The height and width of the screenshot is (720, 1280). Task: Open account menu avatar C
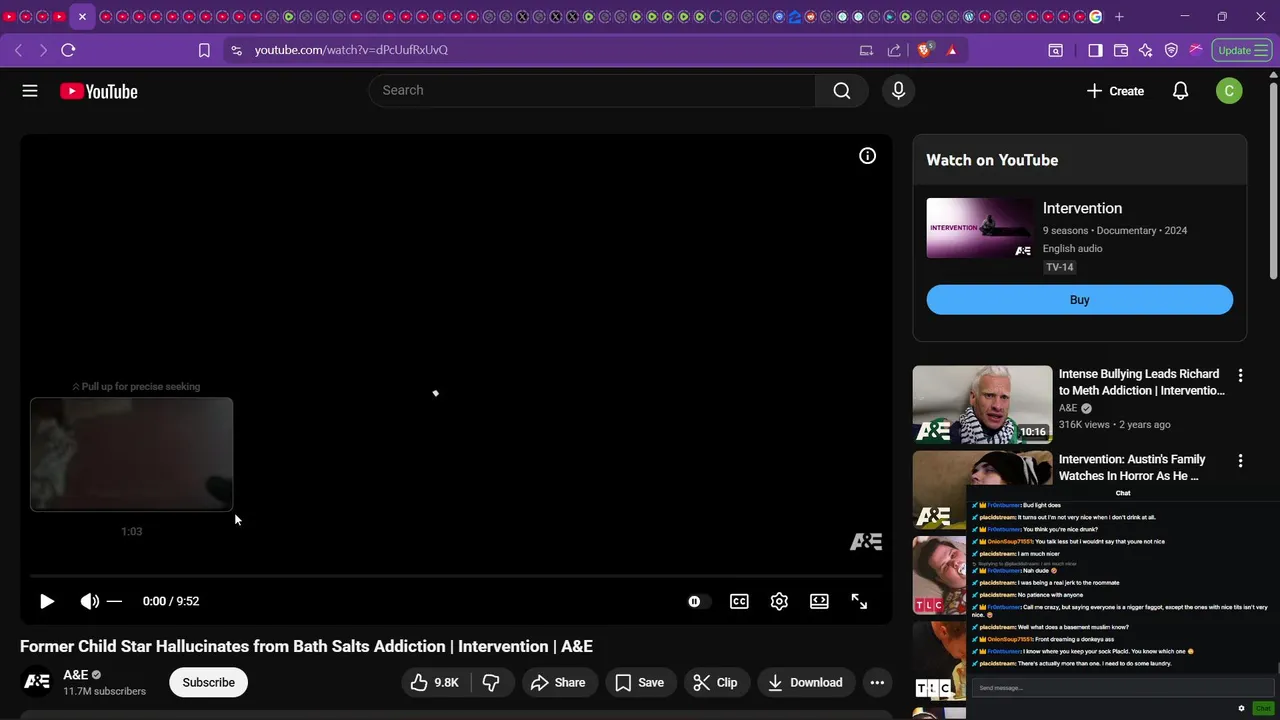(x=1229, y=91)
